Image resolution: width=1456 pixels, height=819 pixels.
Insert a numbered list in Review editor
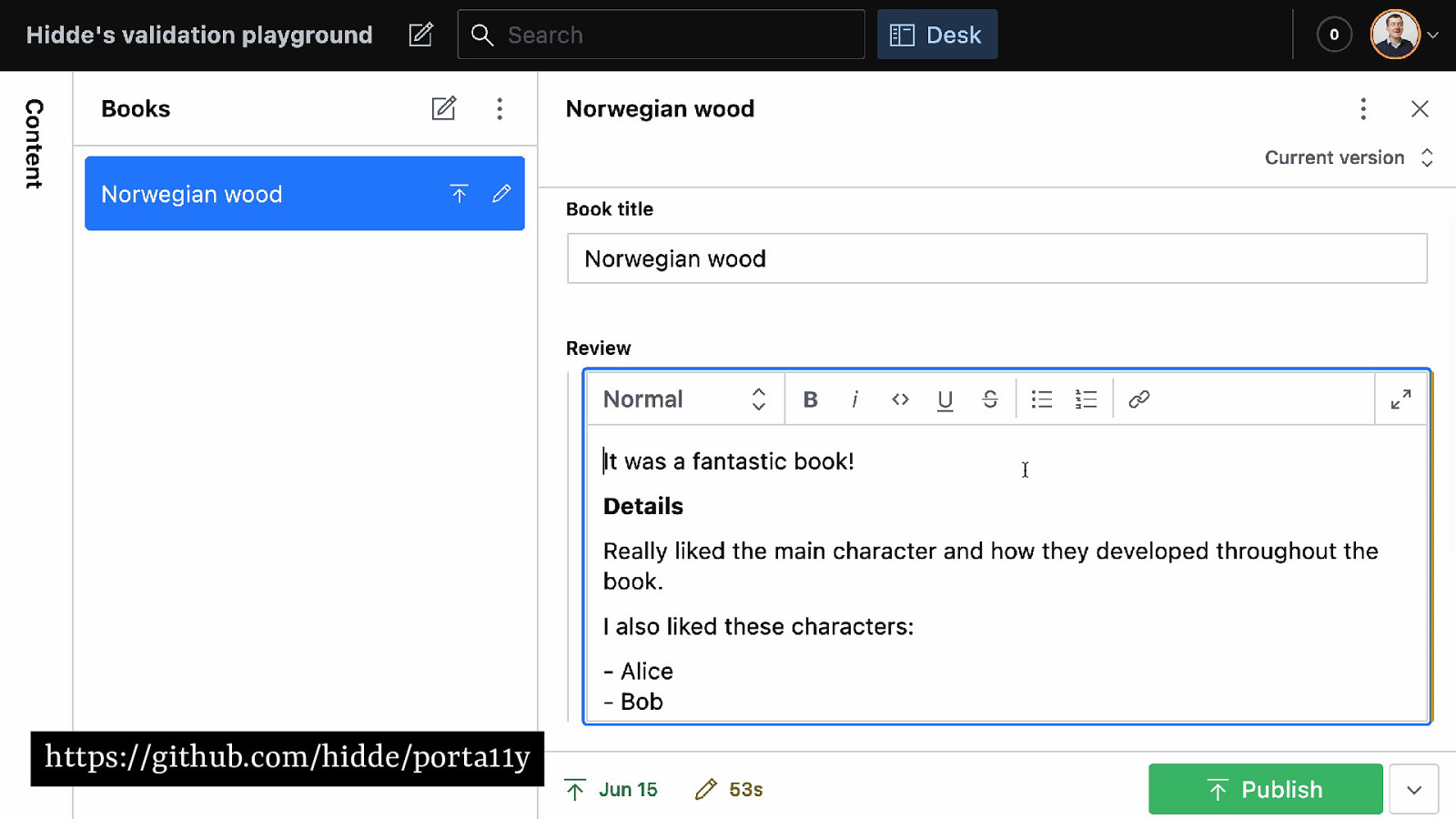(1087, 399)
